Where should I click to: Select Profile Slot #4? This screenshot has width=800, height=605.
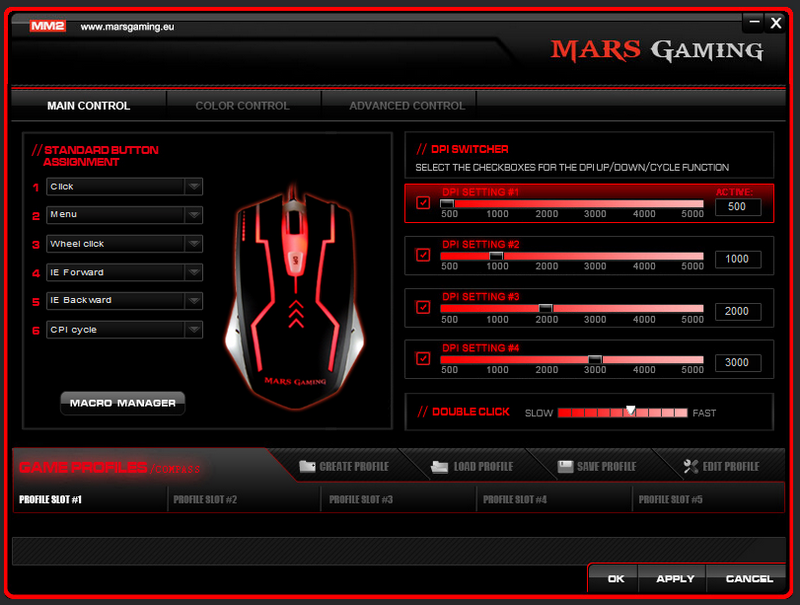(554, 499)
